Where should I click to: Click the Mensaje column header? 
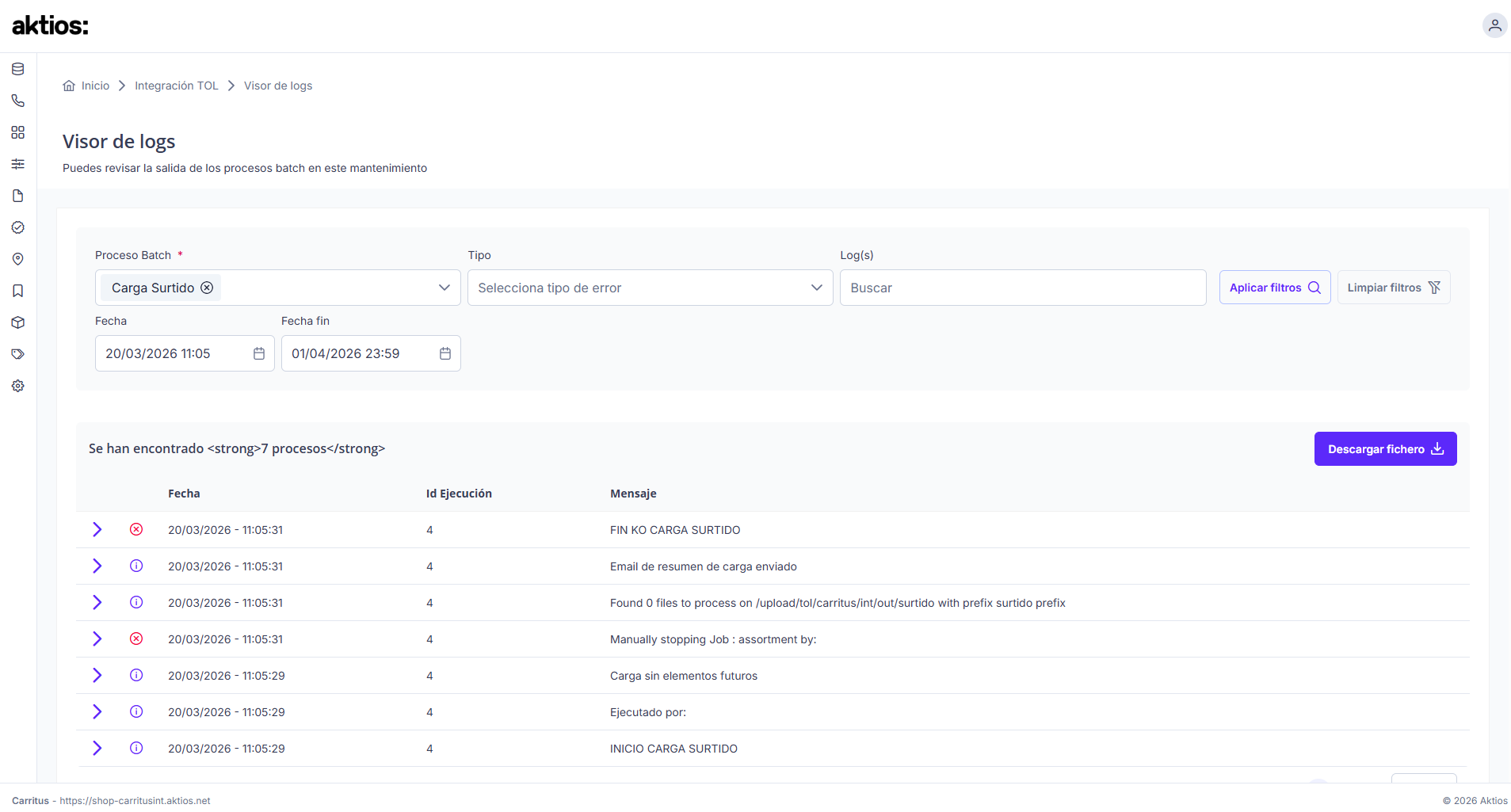click(x=633, y=494)
